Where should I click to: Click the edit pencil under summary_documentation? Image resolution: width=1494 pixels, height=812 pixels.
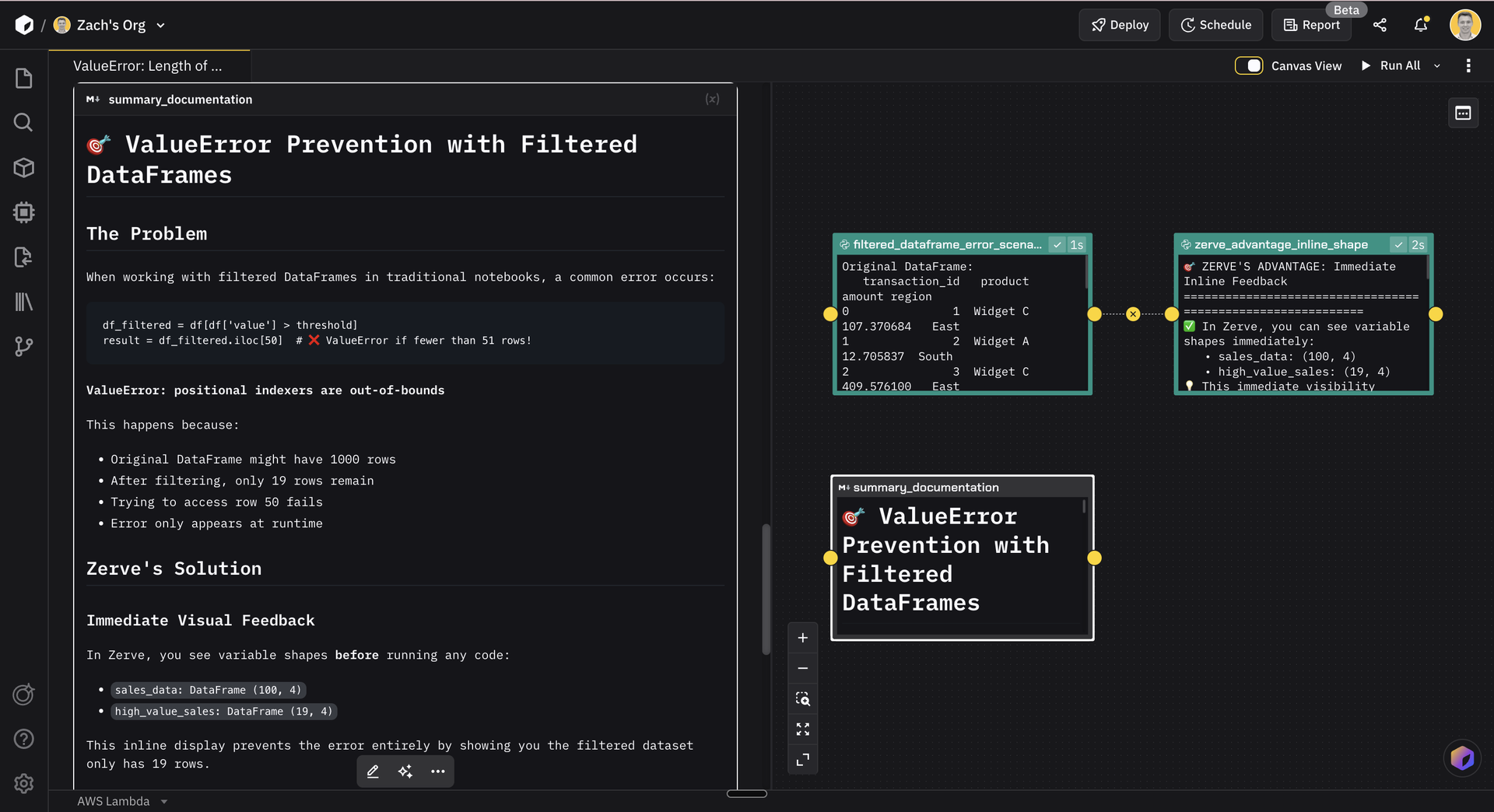tap(373, 771)
